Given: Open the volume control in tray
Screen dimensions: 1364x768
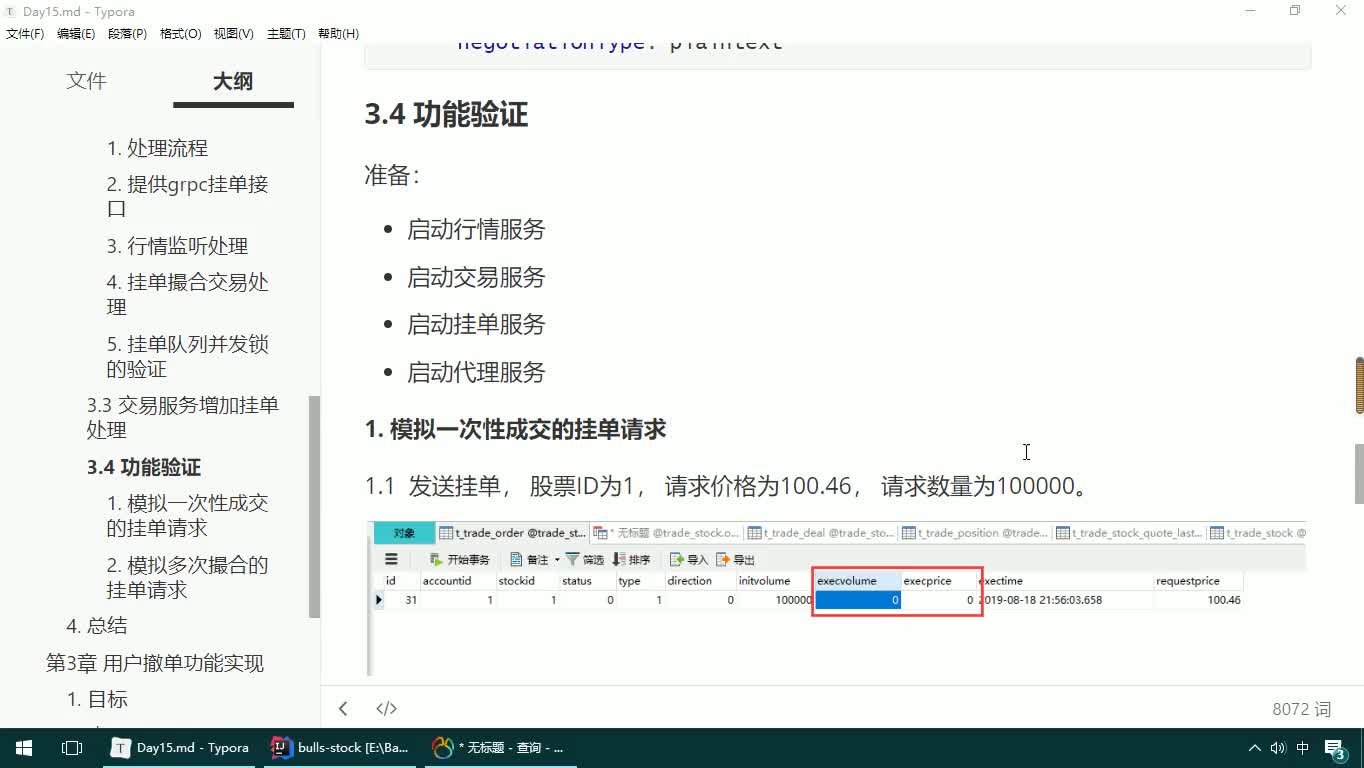Looking at the screenshot, I should tap(1279, 748).
